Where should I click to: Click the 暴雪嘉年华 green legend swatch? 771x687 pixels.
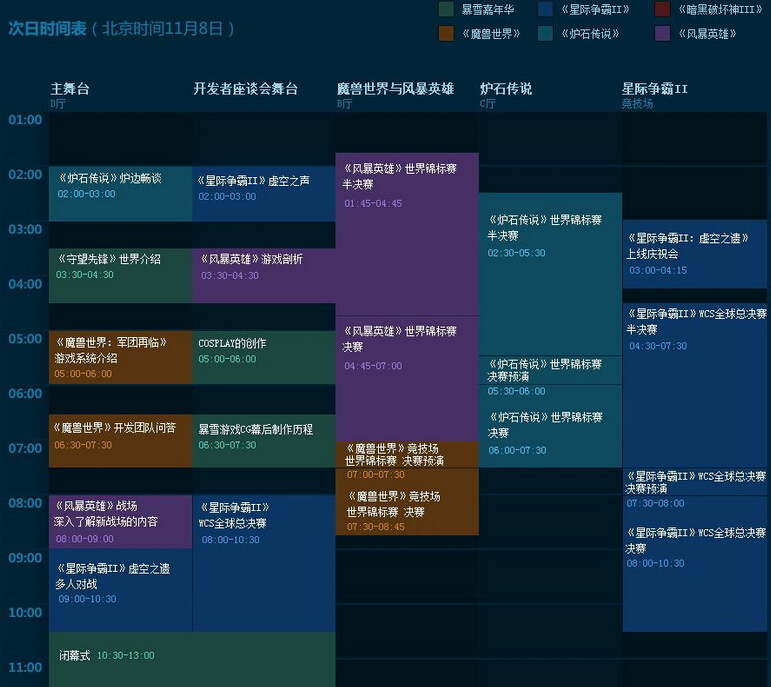click(446, 9)
